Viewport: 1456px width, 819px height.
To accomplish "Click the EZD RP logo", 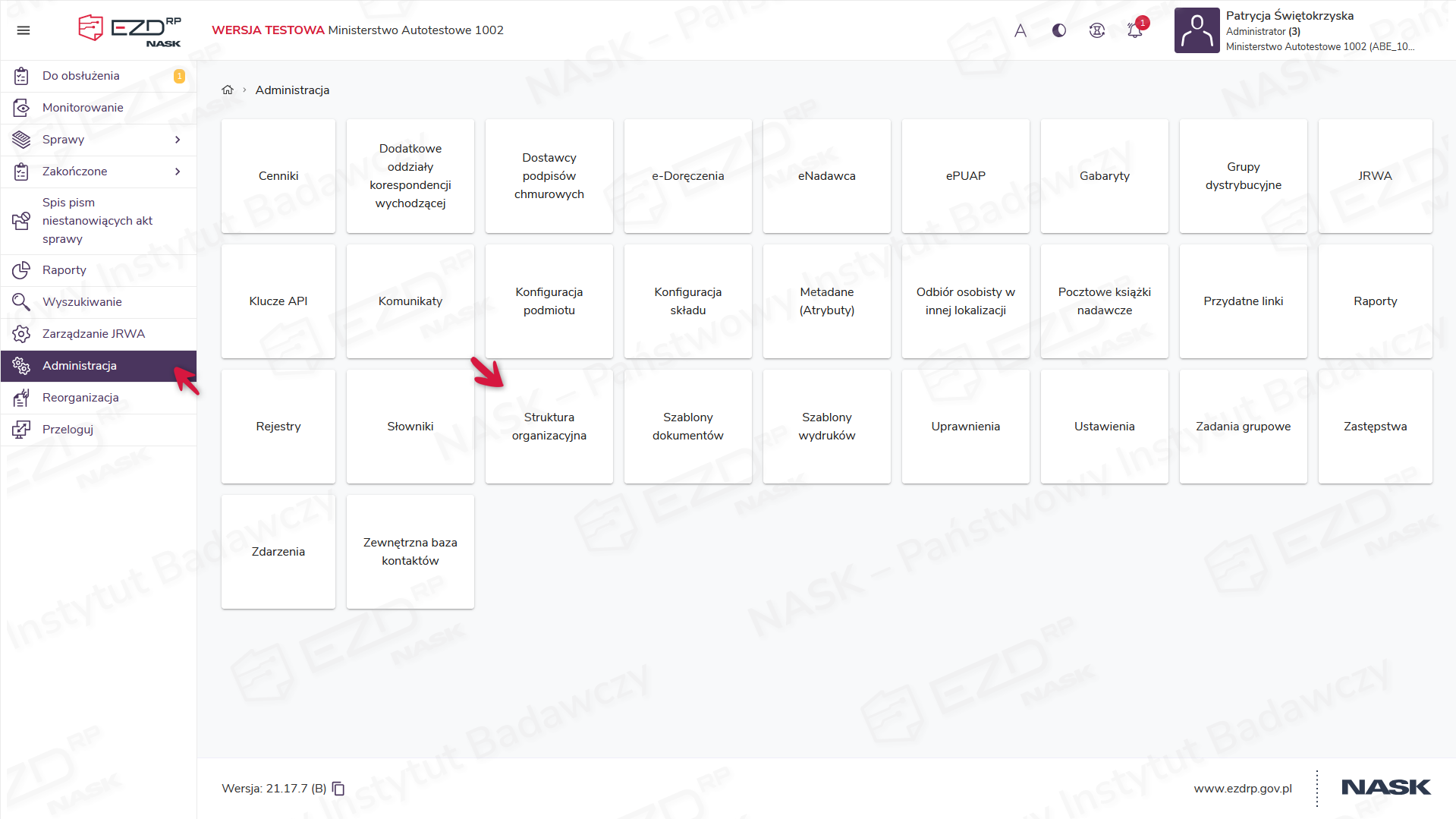I will click(x=130, y=30).
